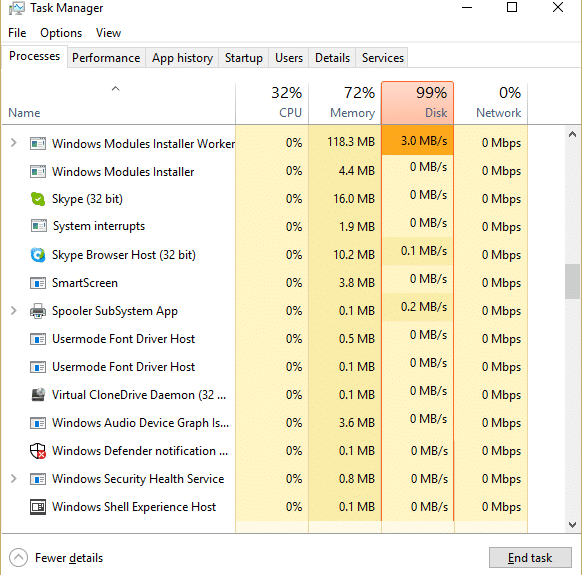Click the scrollbar up arrow
Image resolution: width=582 pixels, height=575 pixels.
tap(572, 134)
